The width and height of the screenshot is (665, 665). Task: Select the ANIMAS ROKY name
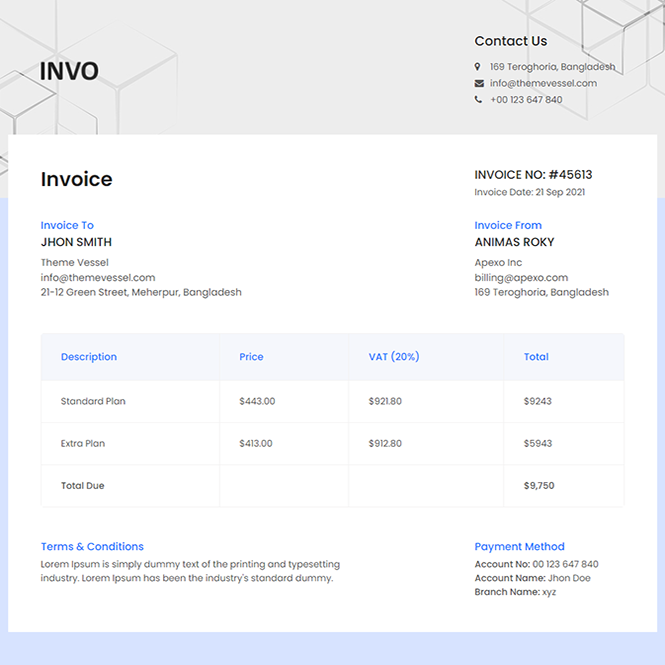pos(514,242)
